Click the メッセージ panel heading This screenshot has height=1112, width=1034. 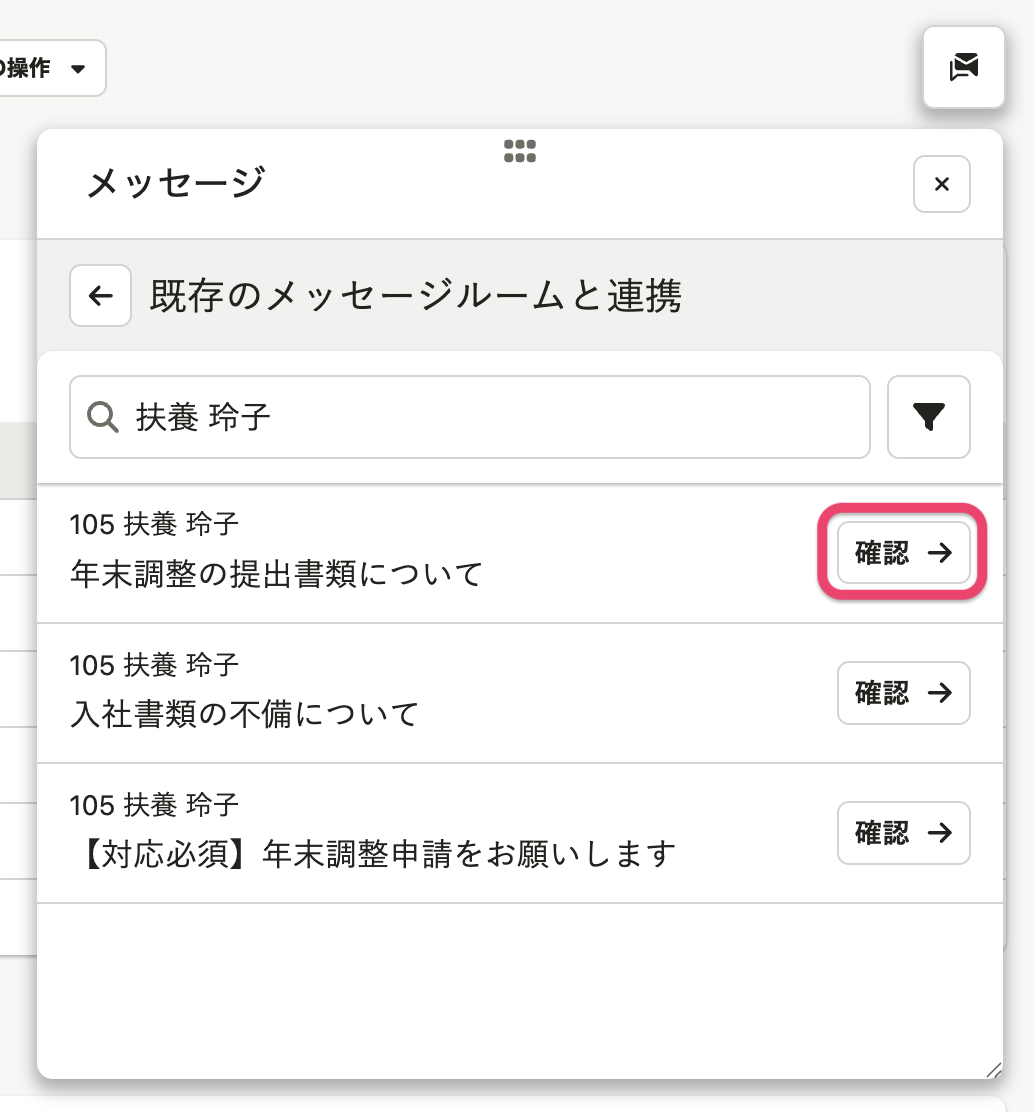(176, 184)
